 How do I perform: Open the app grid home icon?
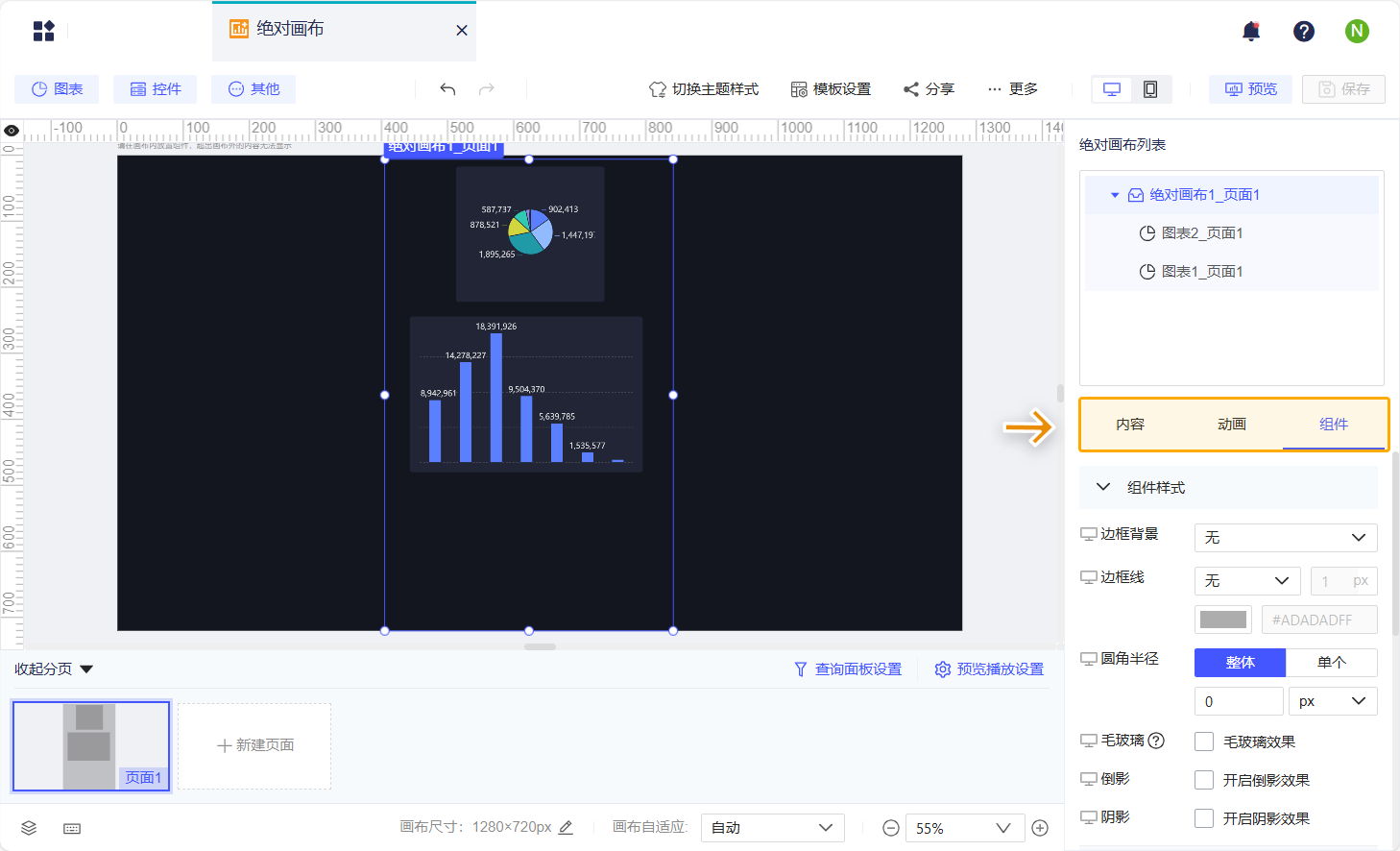43,31
